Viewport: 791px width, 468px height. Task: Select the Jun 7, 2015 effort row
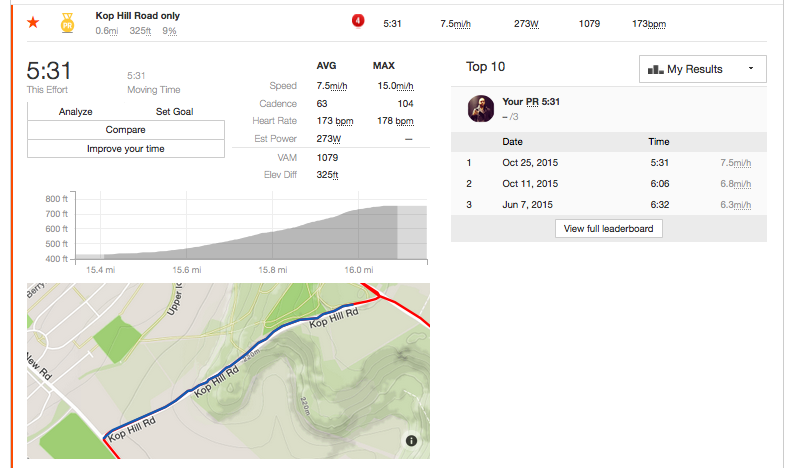(609, 204)
